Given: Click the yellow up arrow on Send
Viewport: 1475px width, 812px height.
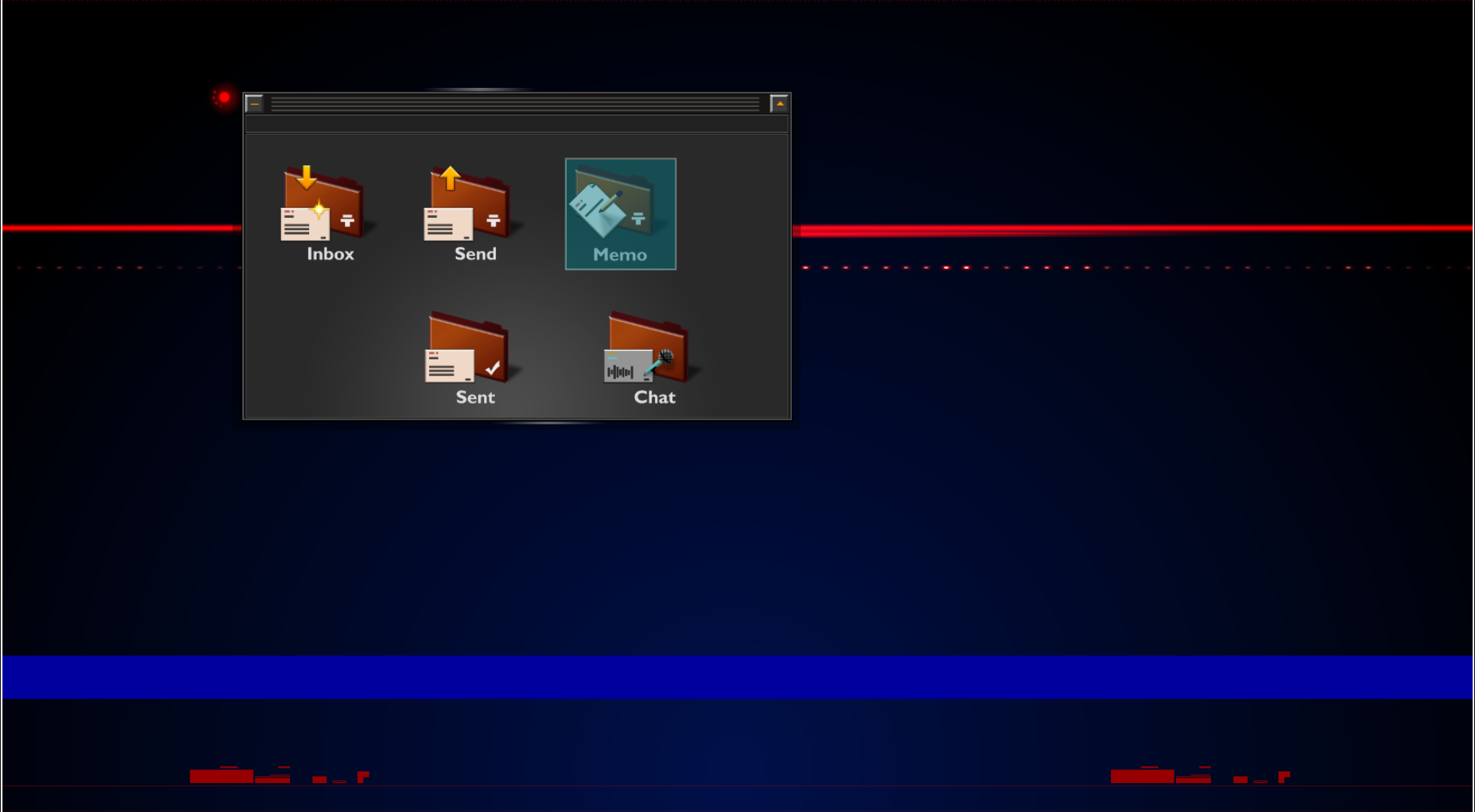Looking at the screenshot, I should pos(451,177).
